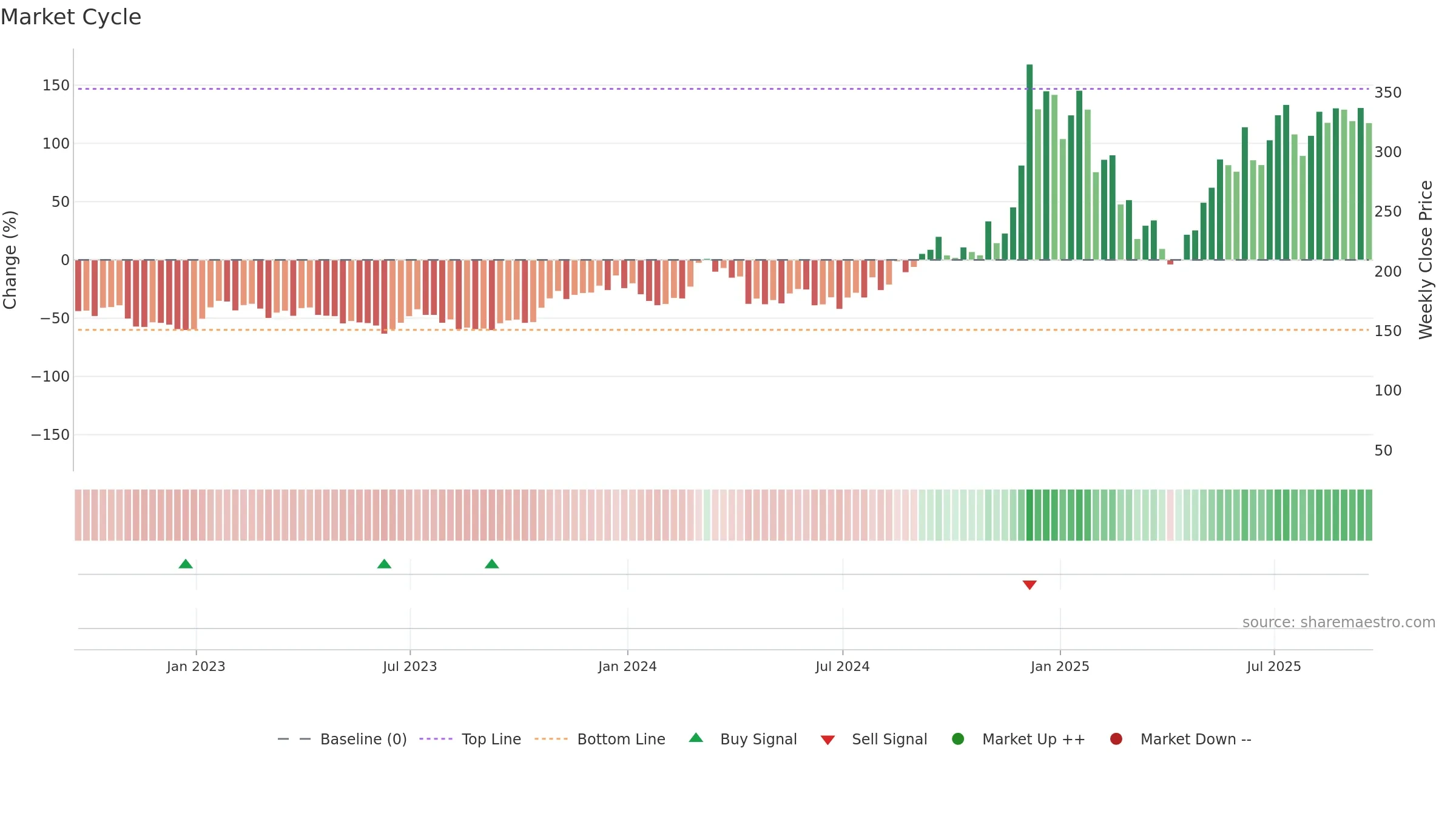
Task: Toggle the Bottom Line legend entry
Action: (600, 739)
